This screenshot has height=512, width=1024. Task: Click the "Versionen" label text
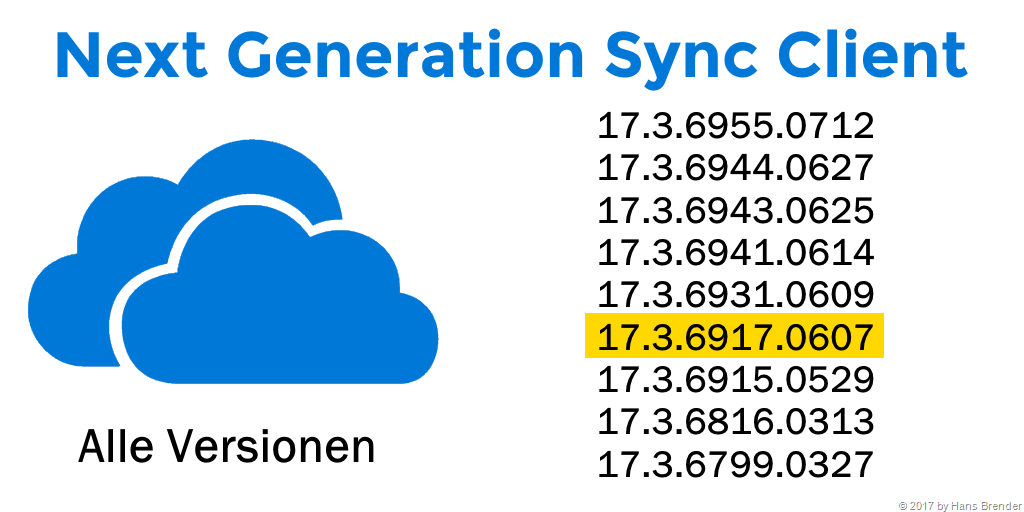click(x=268, y=446)
